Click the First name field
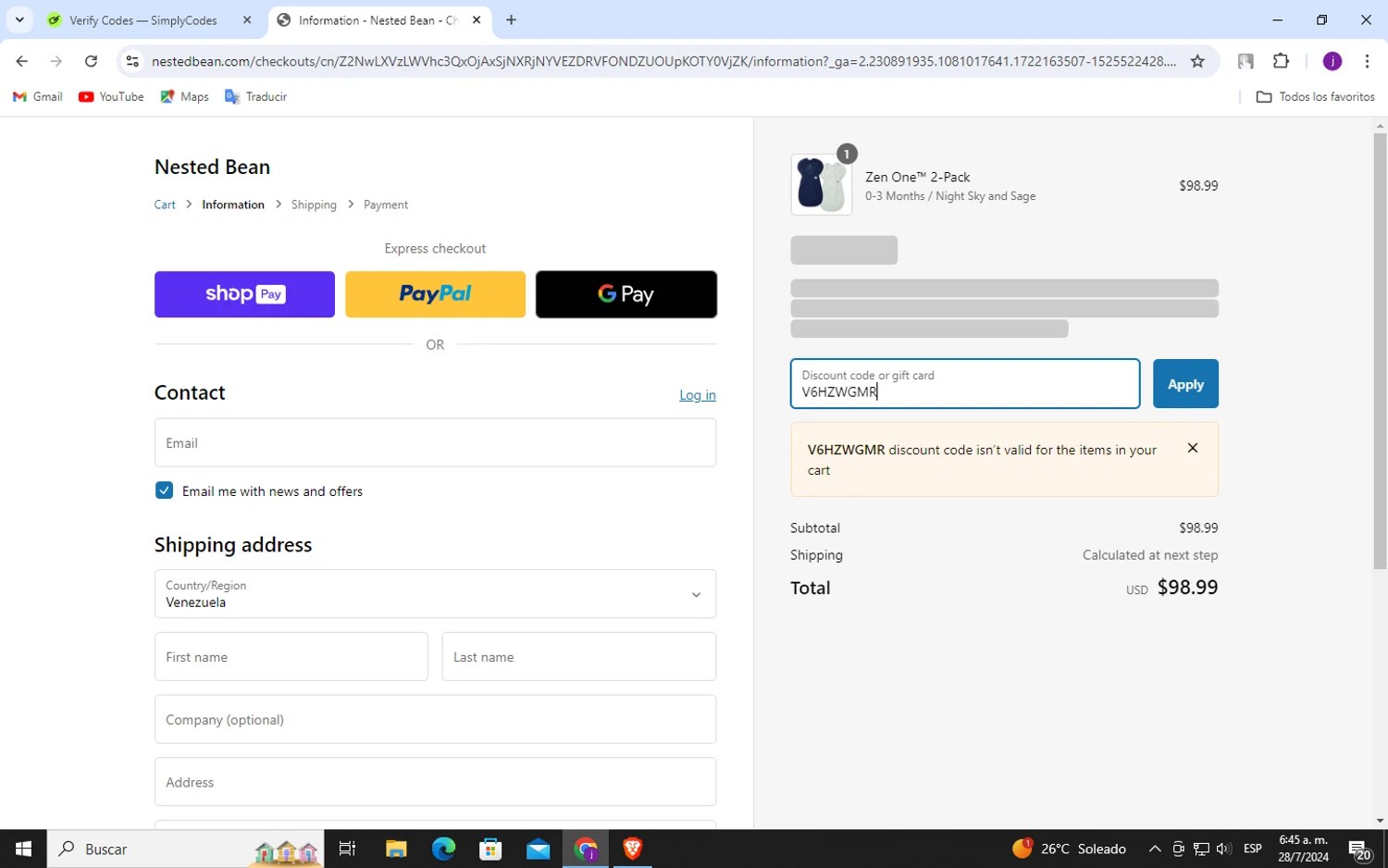This screenshot has height=868, width=1388. coord(291,656)
